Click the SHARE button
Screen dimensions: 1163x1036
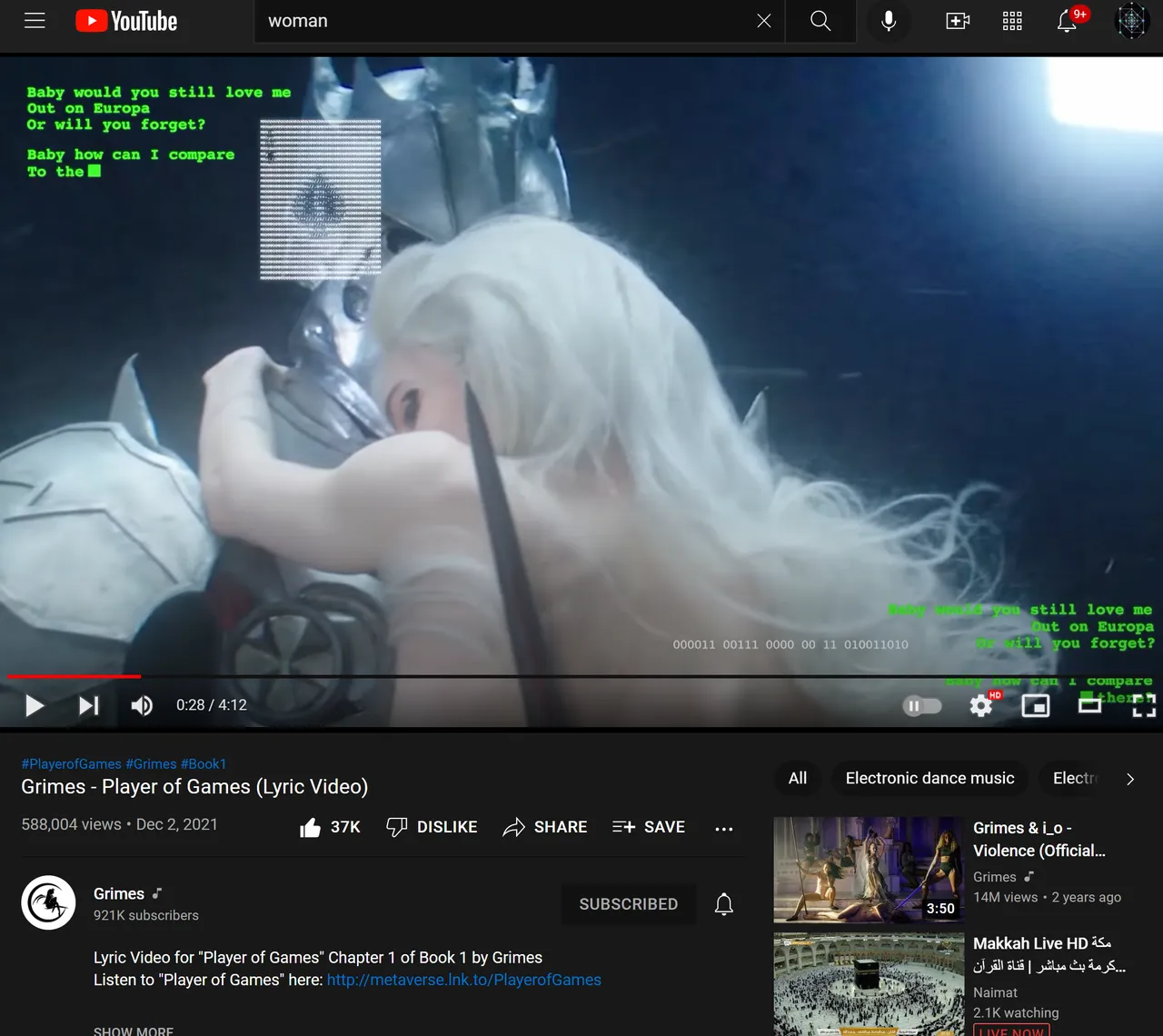[x=545, y=827]
